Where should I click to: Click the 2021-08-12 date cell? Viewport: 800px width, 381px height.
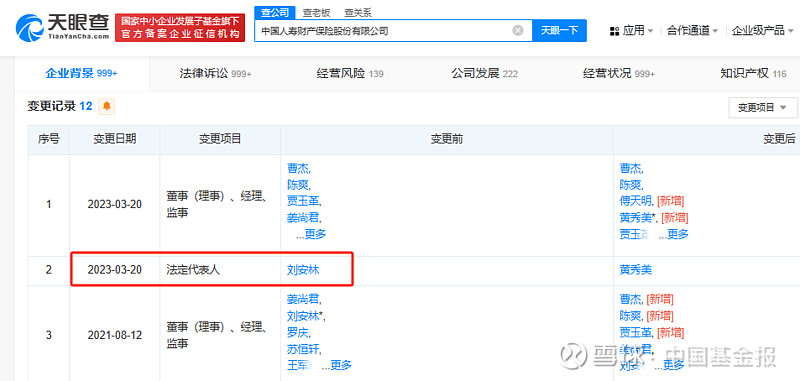[x=114, y=336]
